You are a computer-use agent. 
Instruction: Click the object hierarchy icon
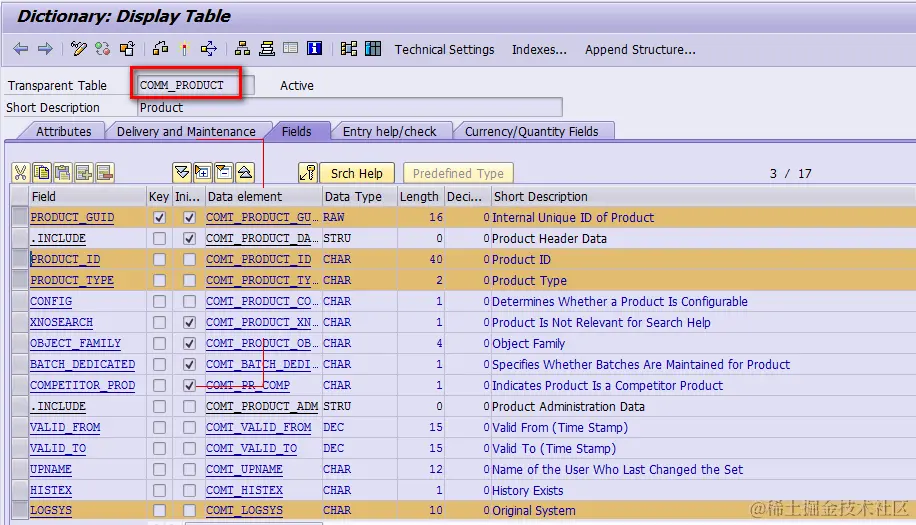click(x=242, y=48)
